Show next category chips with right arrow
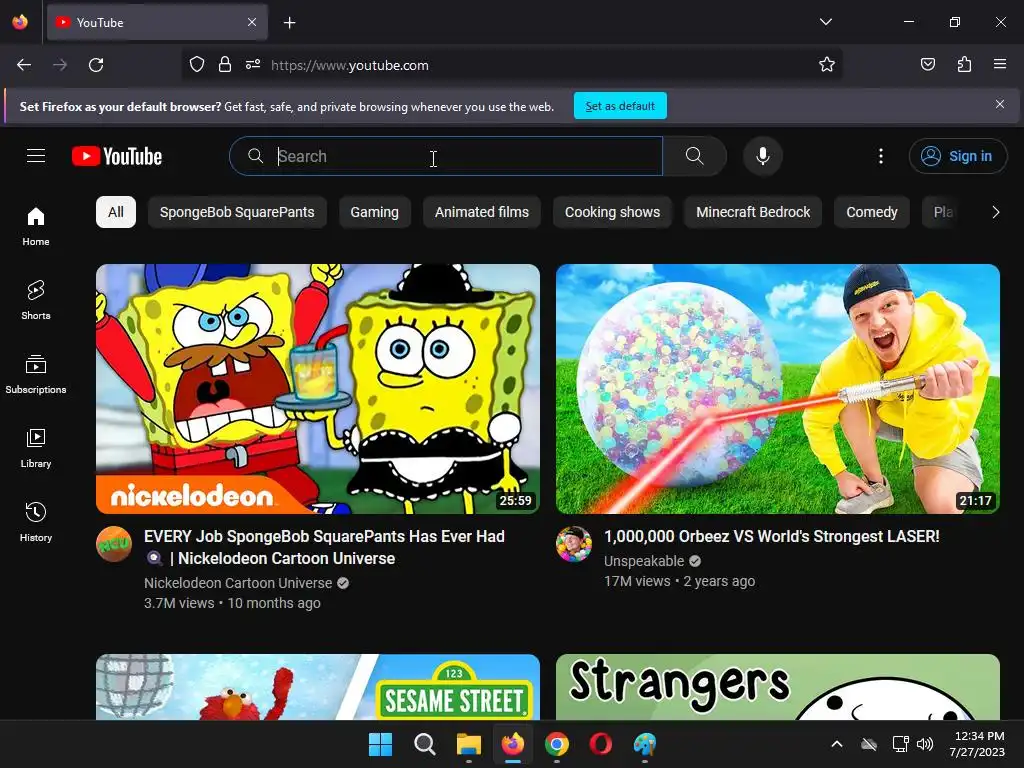The height and width of the screenshot is (768, 1024). (x=995, y=212)
